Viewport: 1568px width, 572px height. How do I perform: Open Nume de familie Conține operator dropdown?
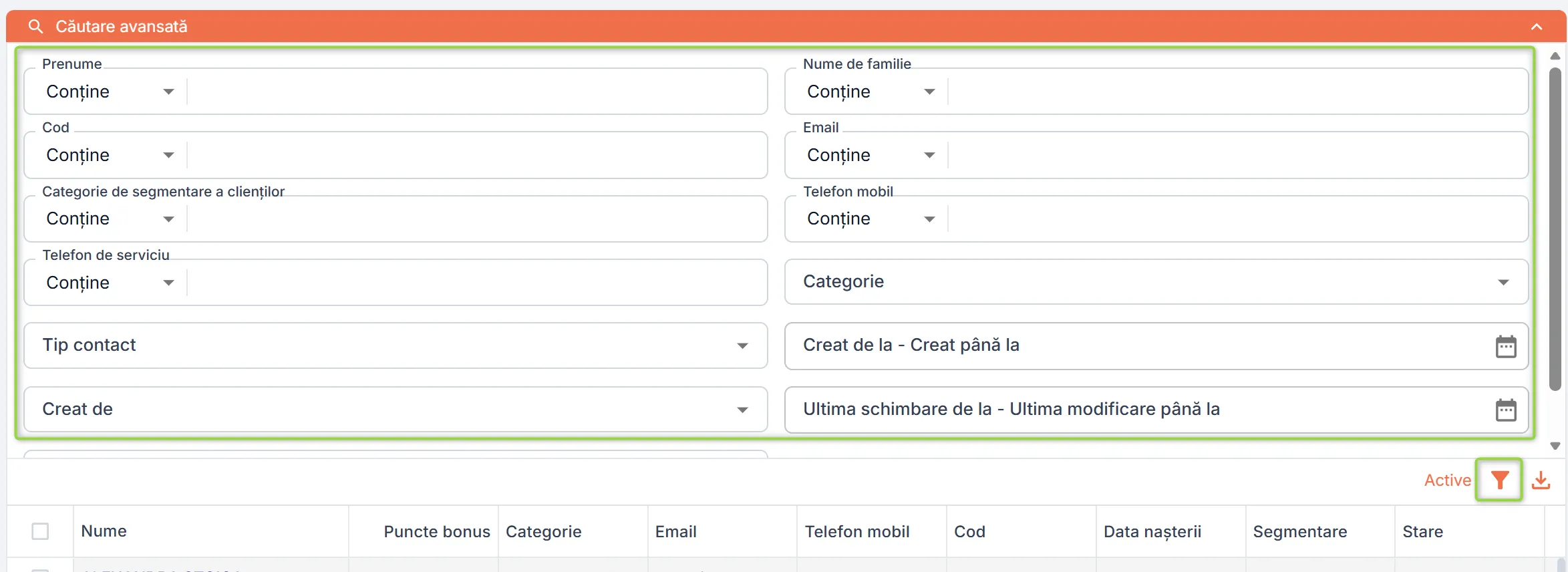coord(871,92)
